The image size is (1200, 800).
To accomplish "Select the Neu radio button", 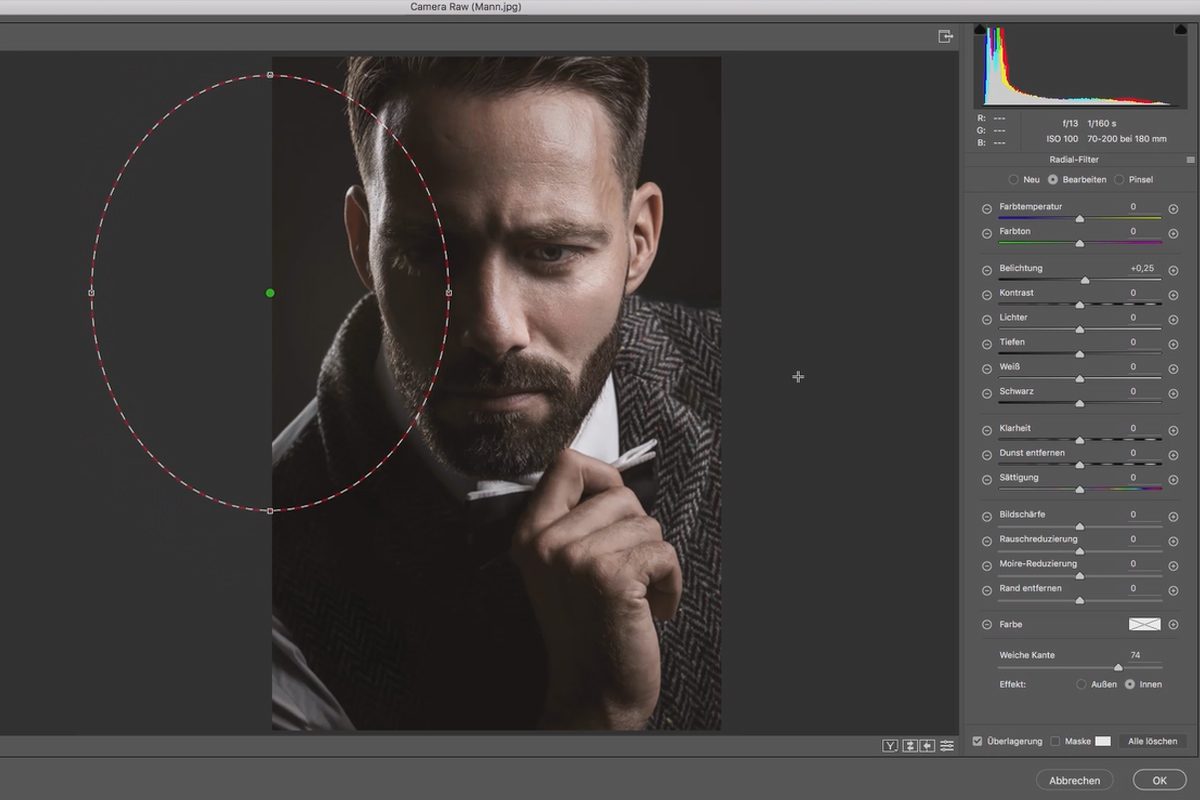I will pyautogui.click(x=1014, y=180).
